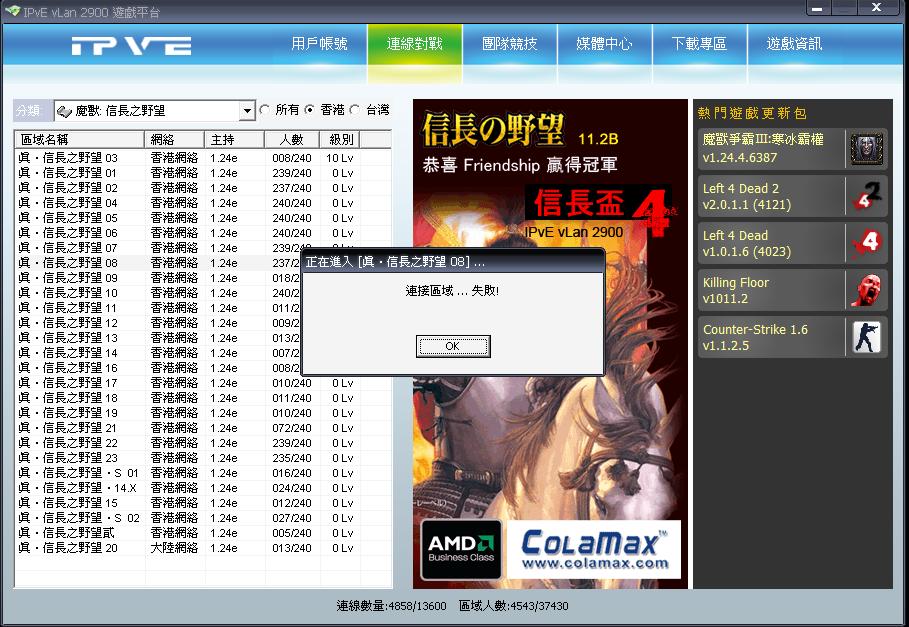Click the Warcraft III Frozen Throne update icon
This screenshot has width=909, height=627.
(x=866, y=149)
